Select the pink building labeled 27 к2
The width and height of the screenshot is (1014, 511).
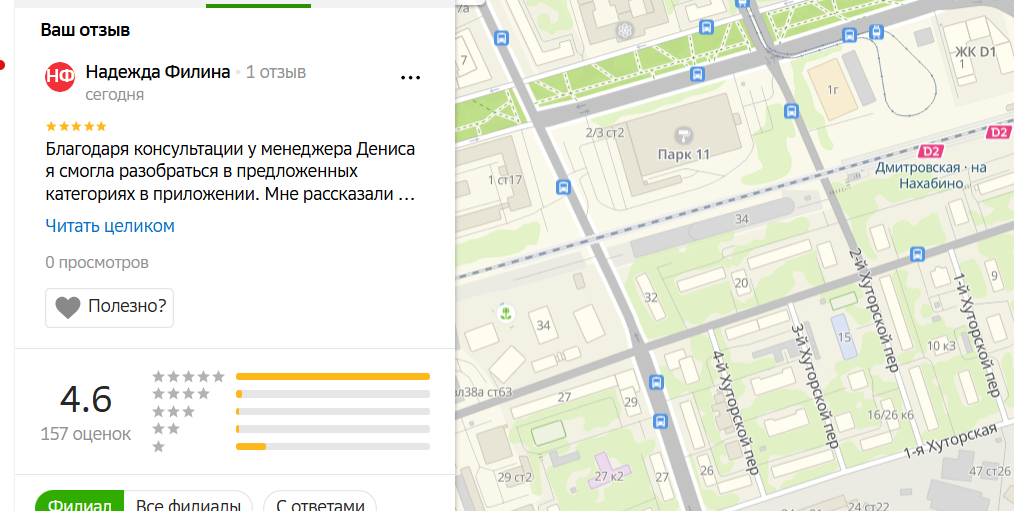[609, 472]
